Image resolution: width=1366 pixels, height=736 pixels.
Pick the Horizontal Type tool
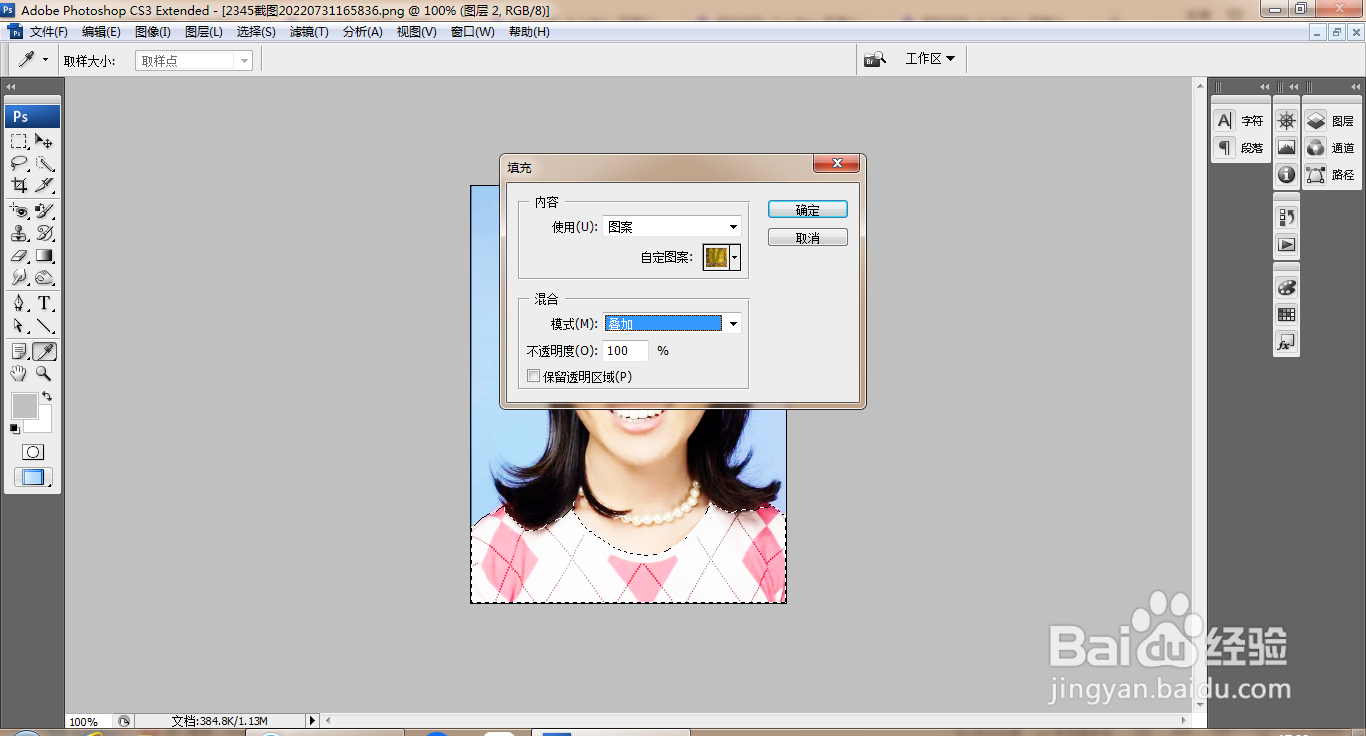pyautogui.click(x=44, y=303)
